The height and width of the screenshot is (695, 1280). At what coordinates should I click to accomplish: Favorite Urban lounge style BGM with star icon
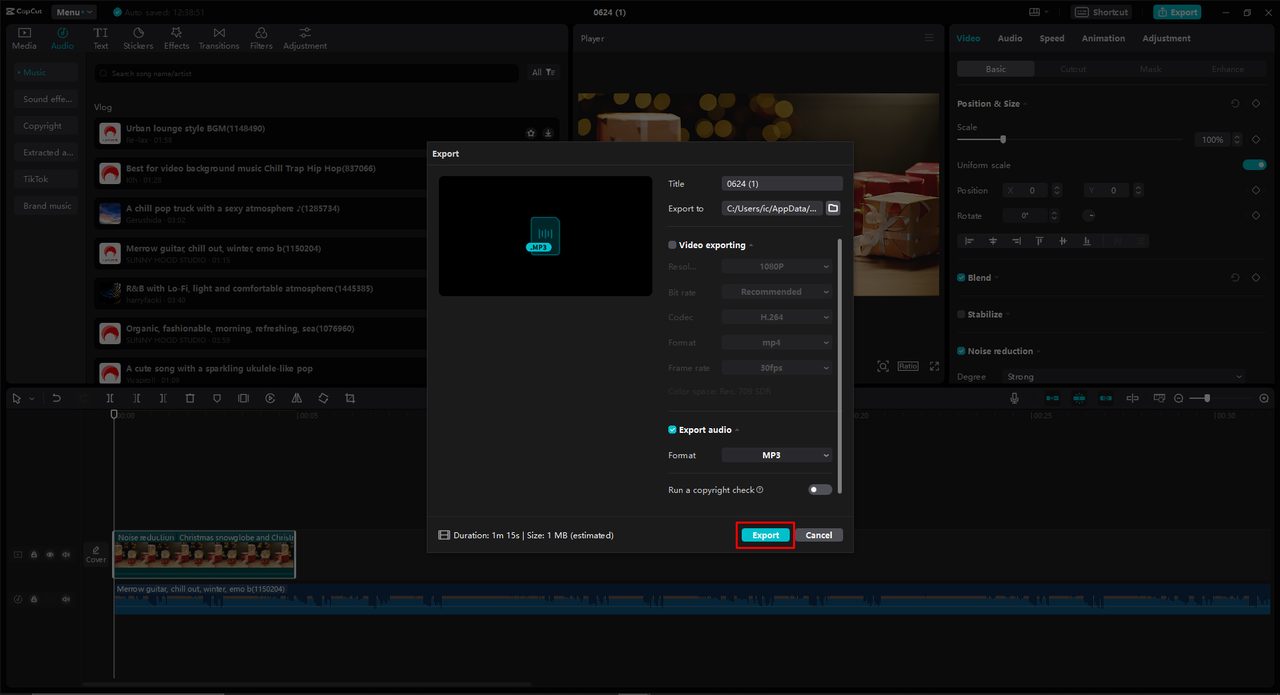tap(531, 133)
